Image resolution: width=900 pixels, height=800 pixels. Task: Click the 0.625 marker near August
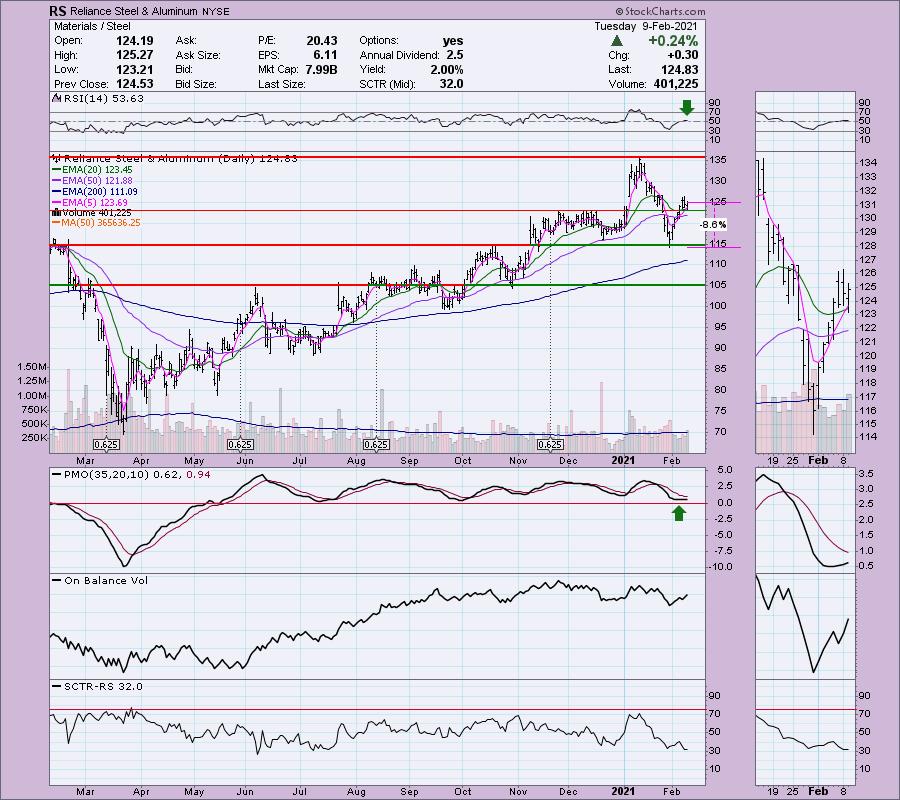(376, 444)
